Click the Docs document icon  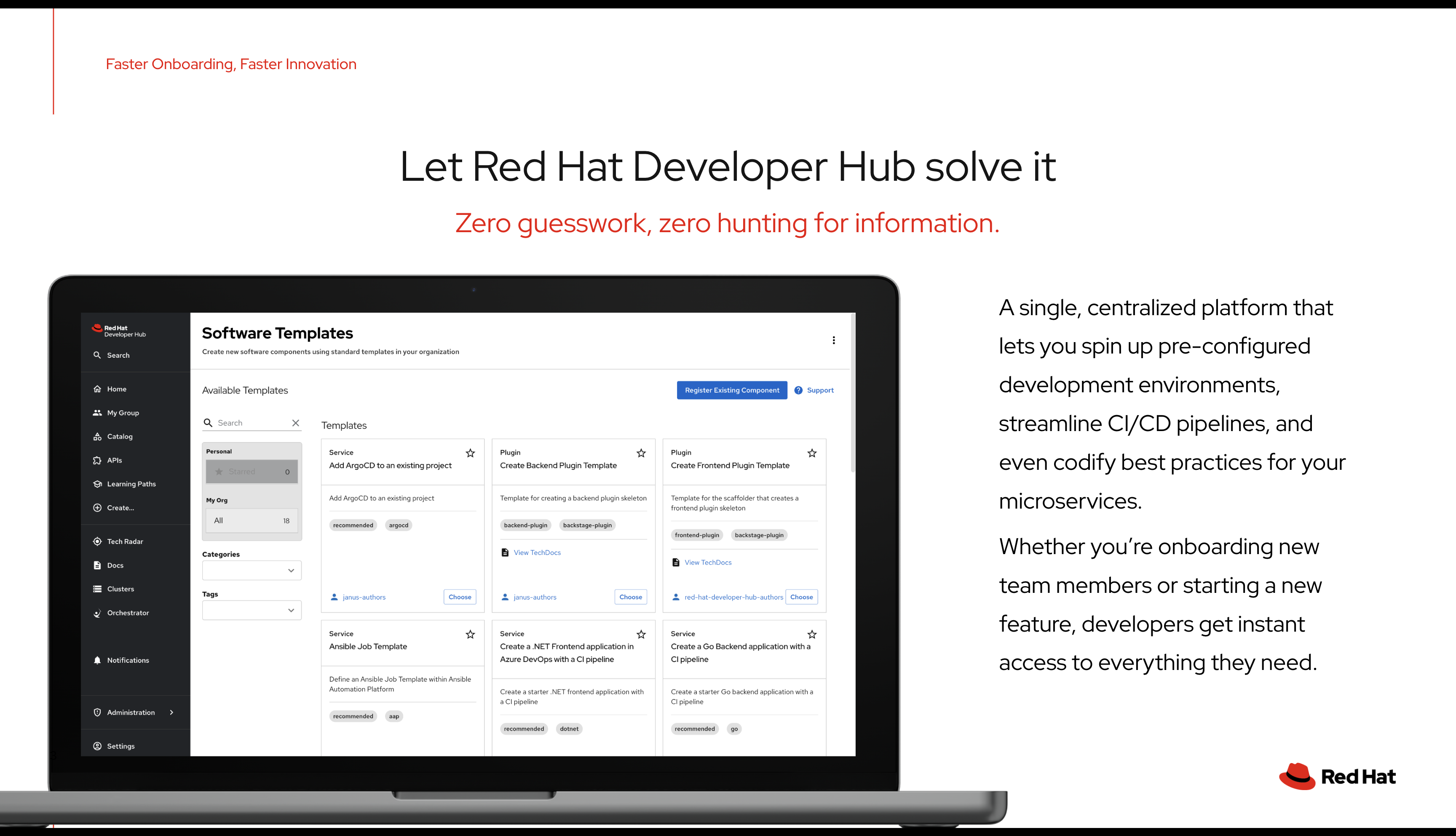(x=97, y=565)
